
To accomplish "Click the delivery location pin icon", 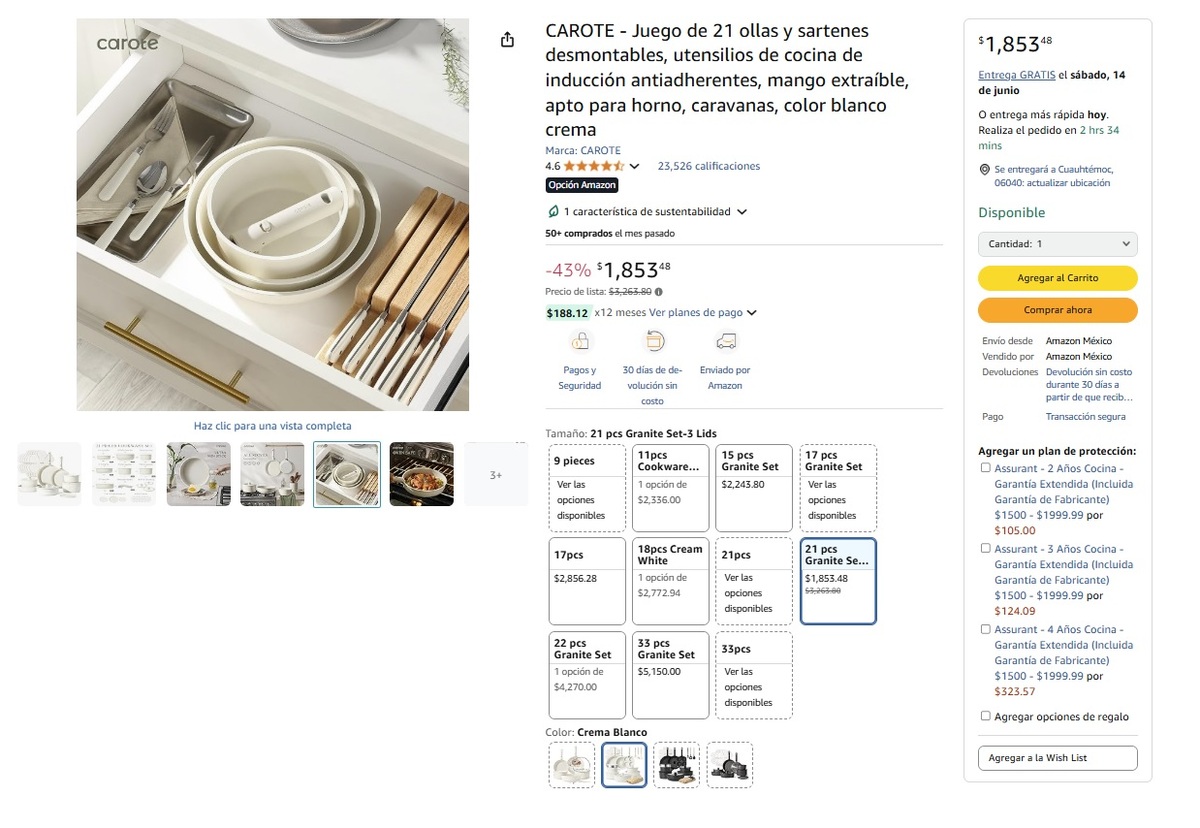I will (985, 170).
